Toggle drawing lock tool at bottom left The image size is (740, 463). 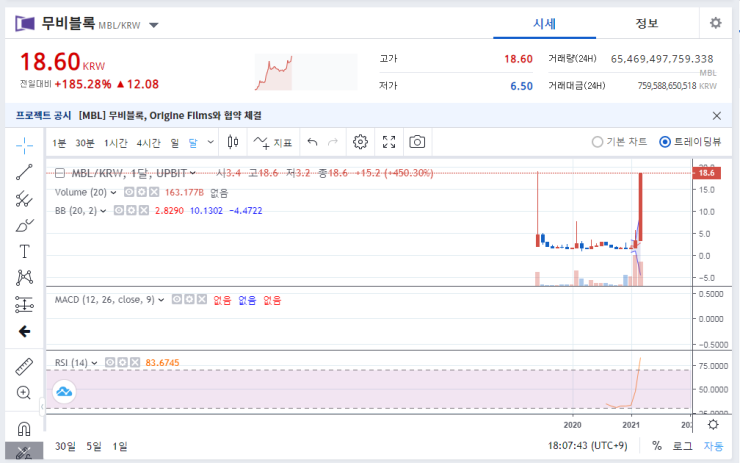24,451
